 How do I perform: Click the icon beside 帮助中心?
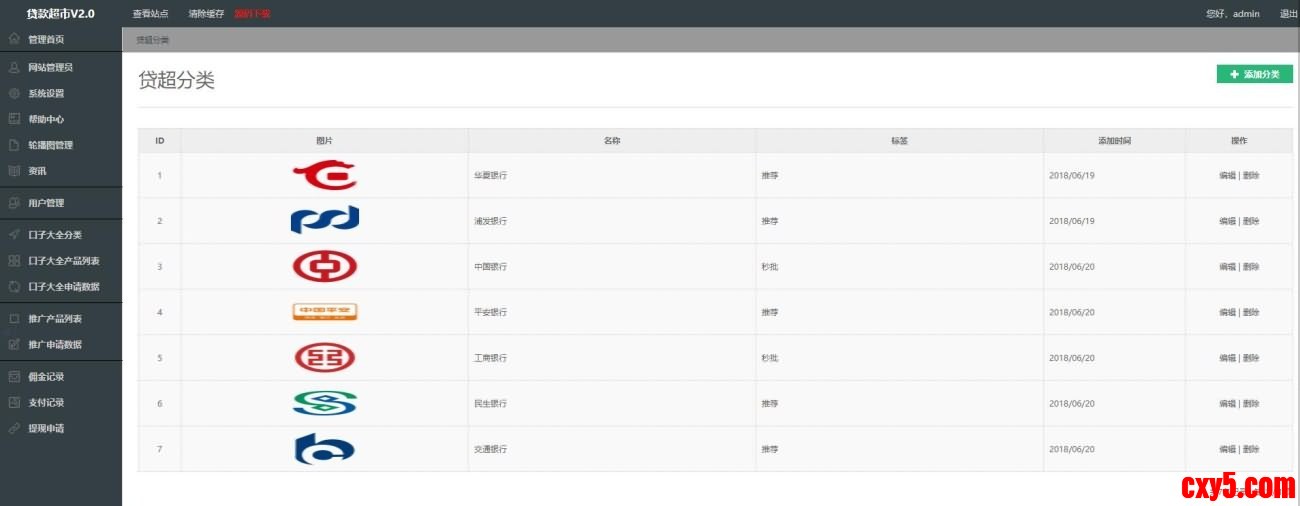click(14, 119)
